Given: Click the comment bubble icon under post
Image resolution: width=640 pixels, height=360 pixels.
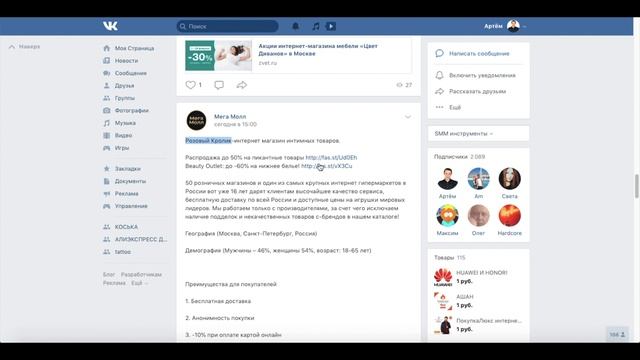Looking at the screenshot, I should (219, 85).
